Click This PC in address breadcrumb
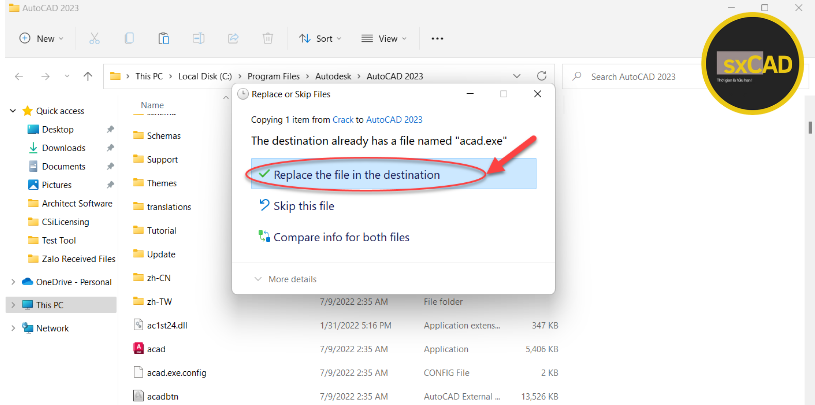Viewport: 815px width, 405px height. [149, 76]
